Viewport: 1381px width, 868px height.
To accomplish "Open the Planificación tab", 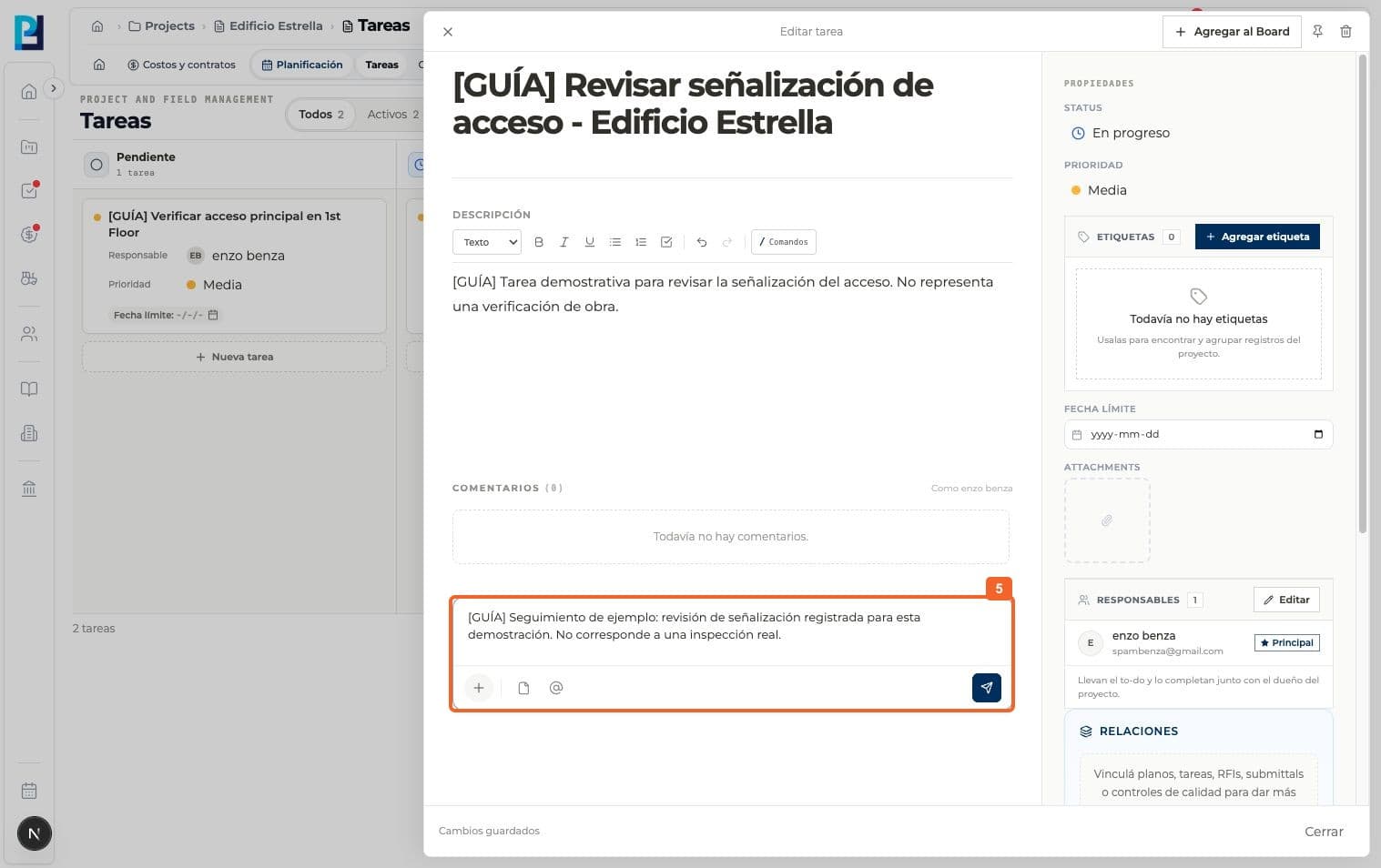I will (302, 65).
